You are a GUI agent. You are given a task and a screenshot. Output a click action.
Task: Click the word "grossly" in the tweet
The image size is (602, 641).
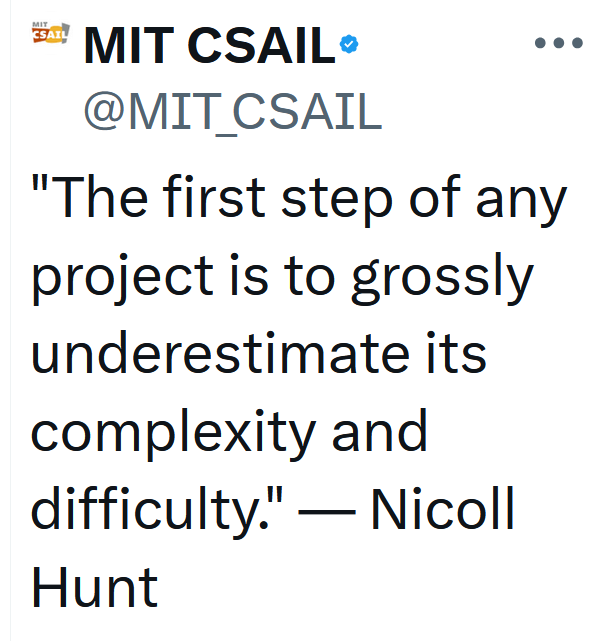coord(442,280)
